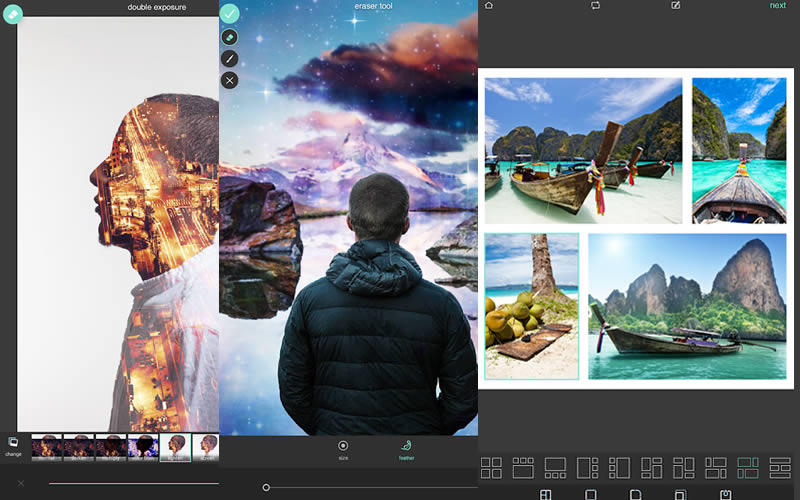Select the coconuts and palm collage photo
The width and height of the screenshot is (800, 500).
[x=532, y=306]
